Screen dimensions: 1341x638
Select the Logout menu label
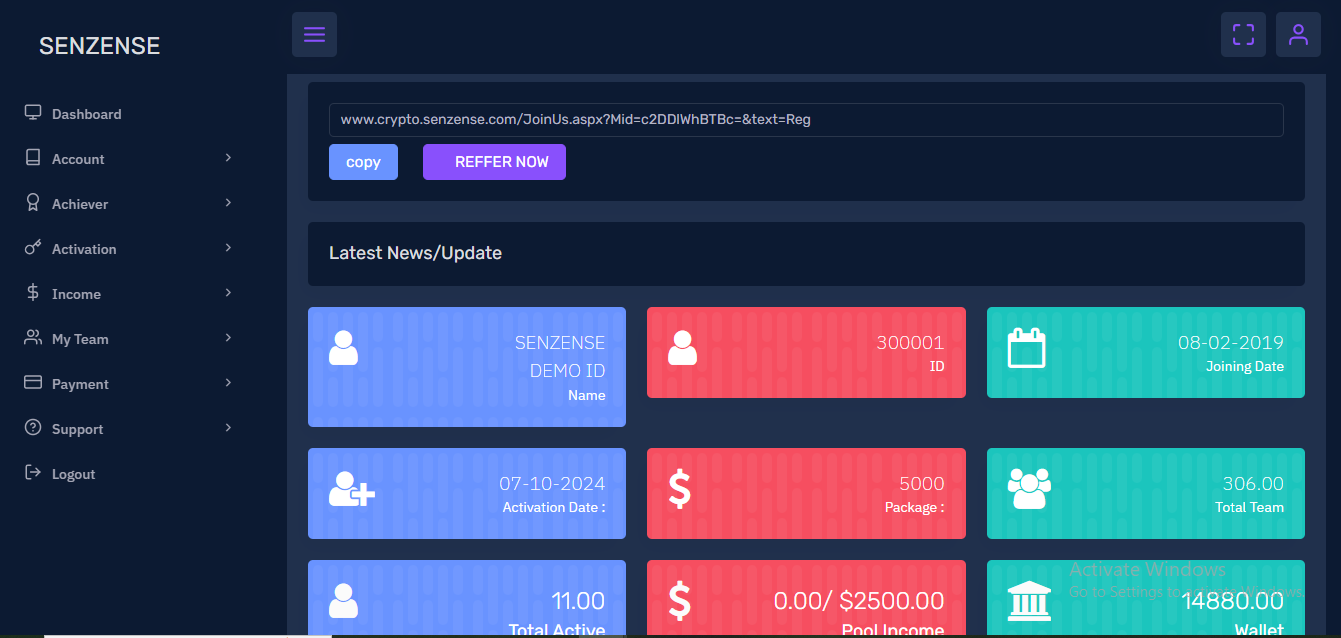coord(74,474)
